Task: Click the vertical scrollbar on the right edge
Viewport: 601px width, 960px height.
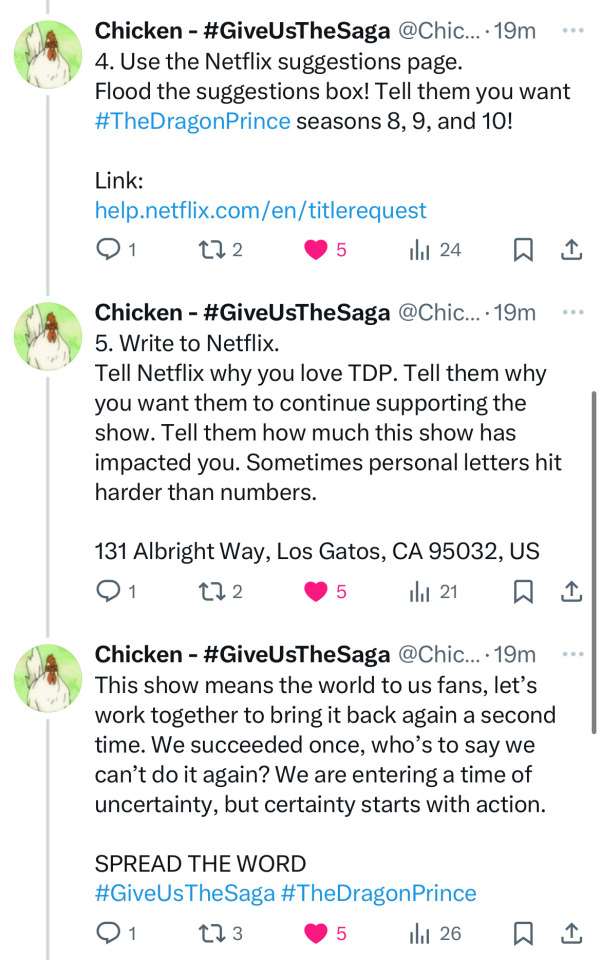Action: pyautogui.click(x=593, y=500)
